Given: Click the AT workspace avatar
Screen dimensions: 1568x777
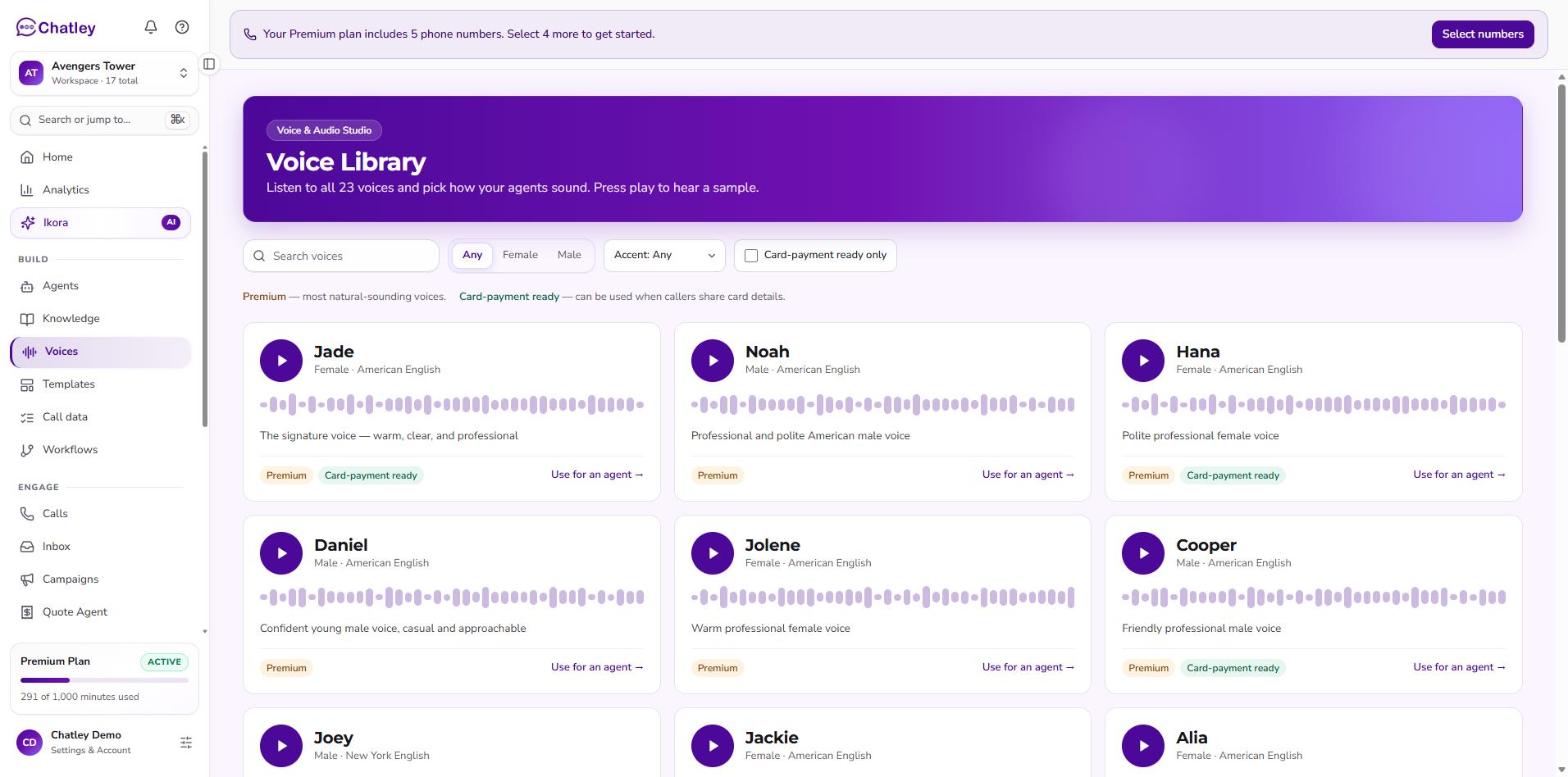Looking at the screenshot, I should (31, 73).
